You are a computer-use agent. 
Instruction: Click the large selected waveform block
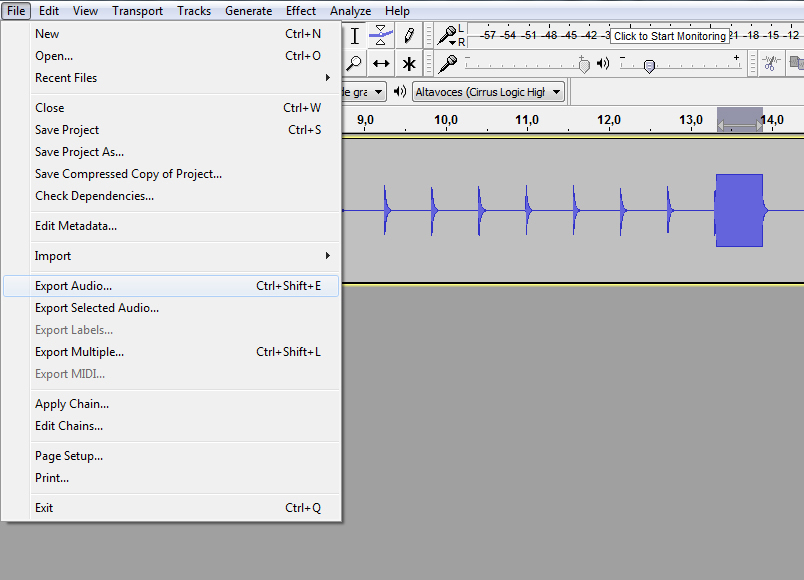click(739, 210)
